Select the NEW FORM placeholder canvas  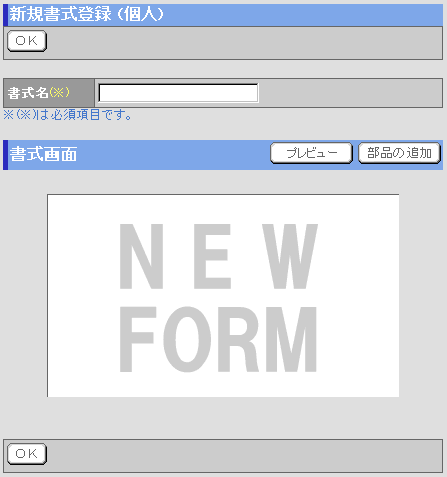point(223,296)
